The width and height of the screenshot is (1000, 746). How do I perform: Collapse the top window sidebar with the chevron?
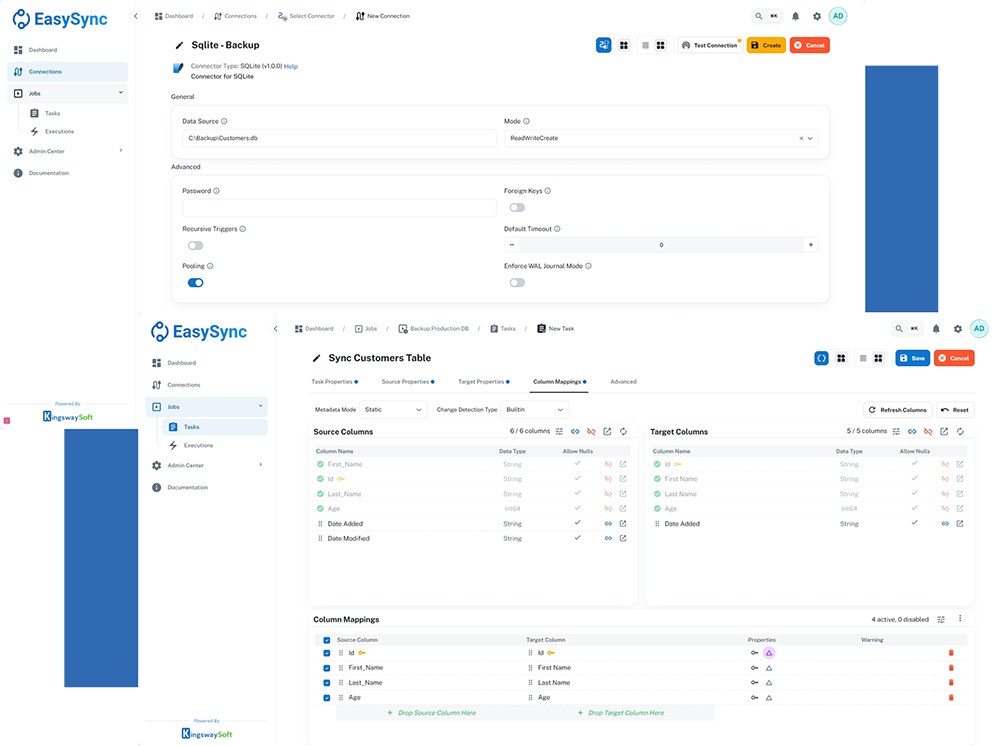tap(135, 17)
